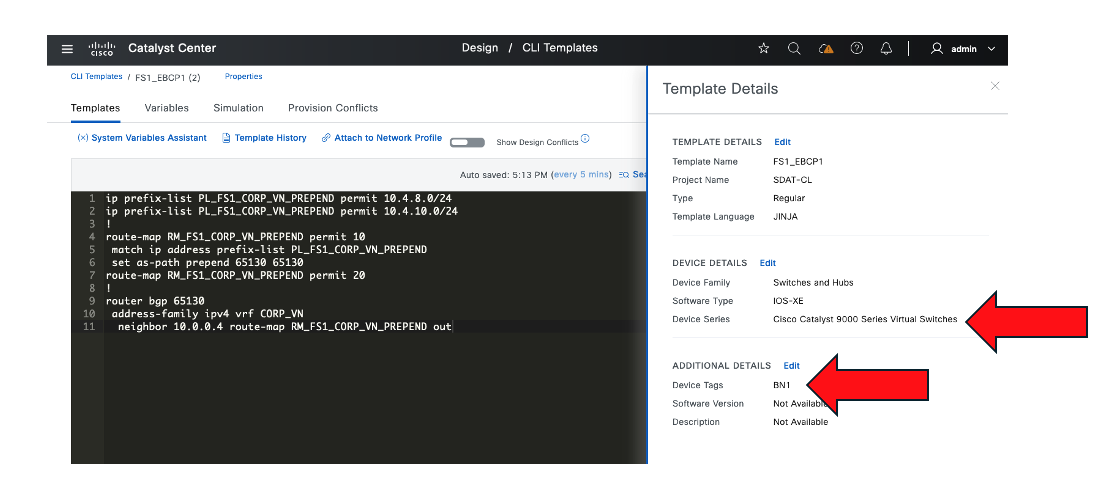
Task: Open Template History
Action: click(x=264, y=138)
